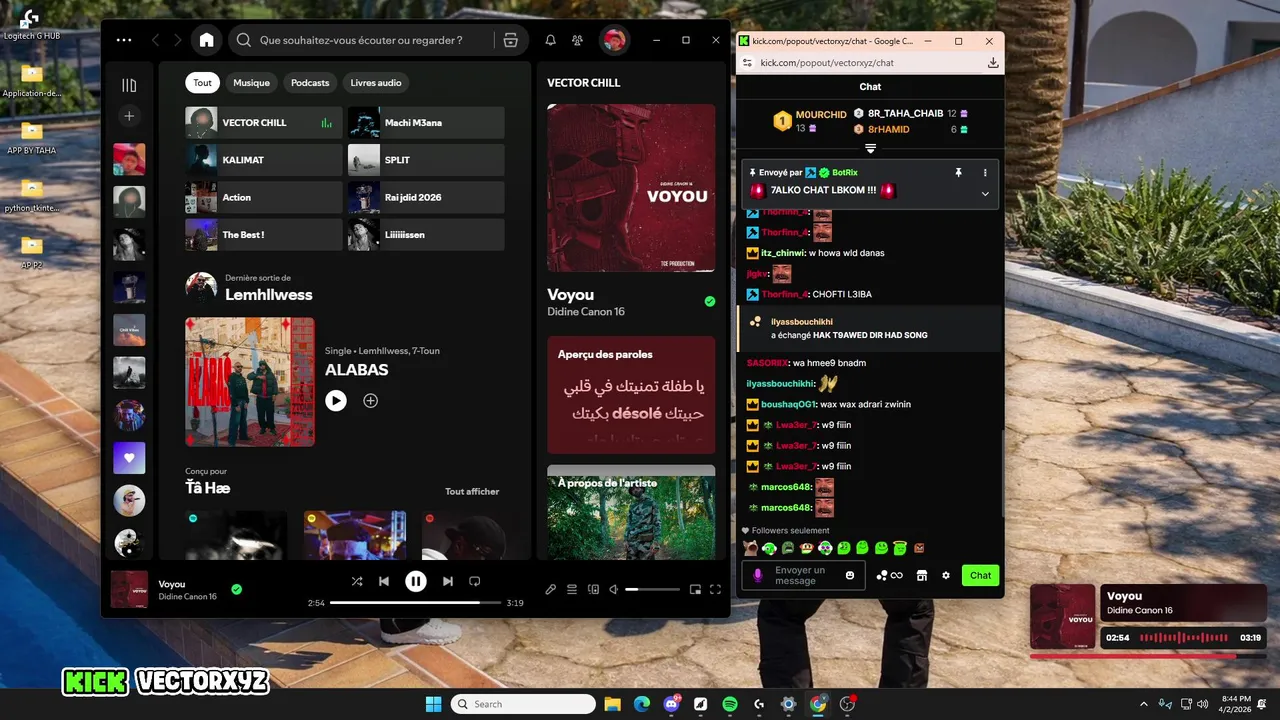
Task: Open Machi M3ana tile
Action: [x=426, y=123]
